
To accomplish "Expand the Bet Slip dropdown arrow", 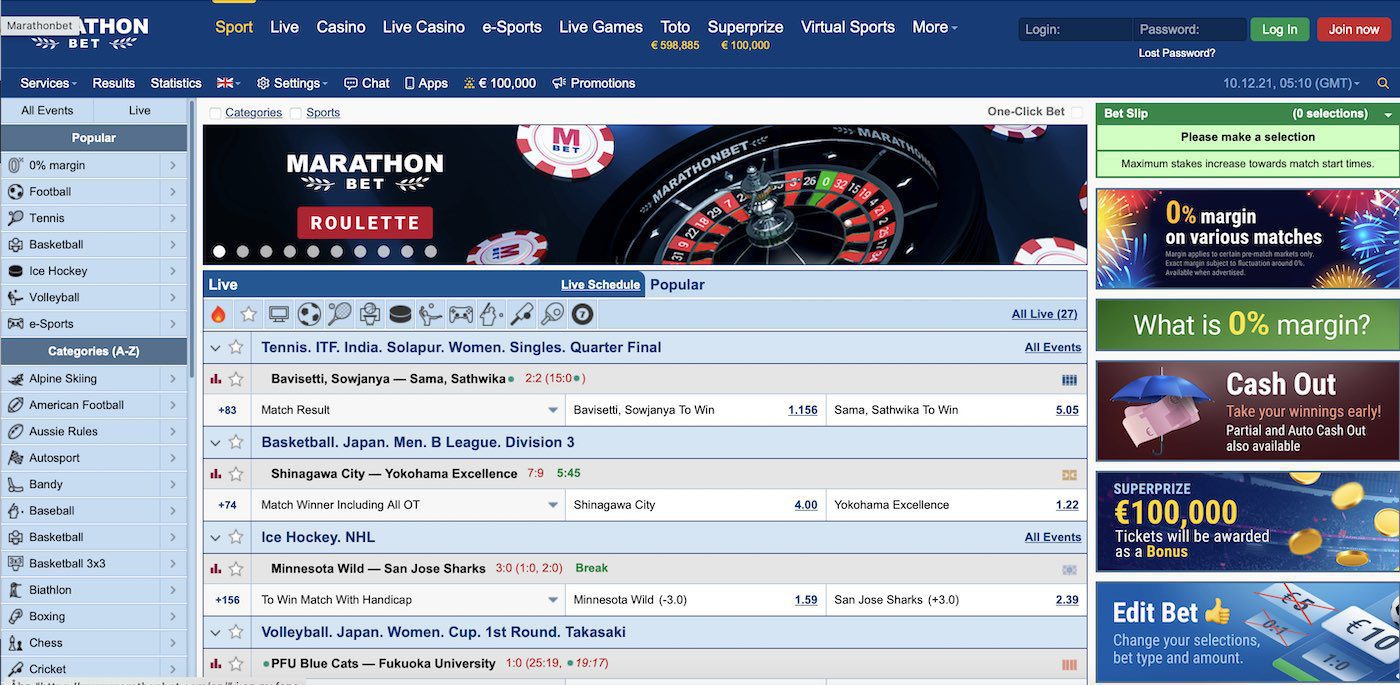I will 1388,115.
